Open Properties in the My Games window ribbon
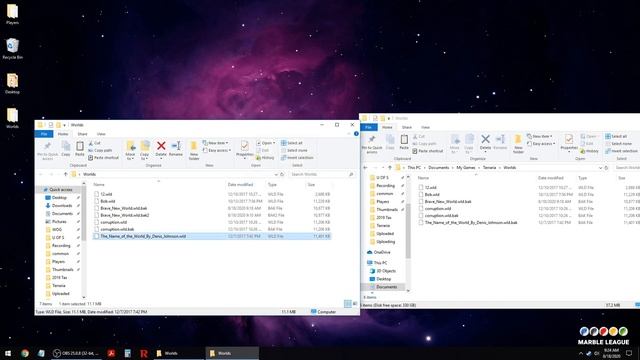The height and width of the screenshot is (360, 640). (x=569, y=142)
